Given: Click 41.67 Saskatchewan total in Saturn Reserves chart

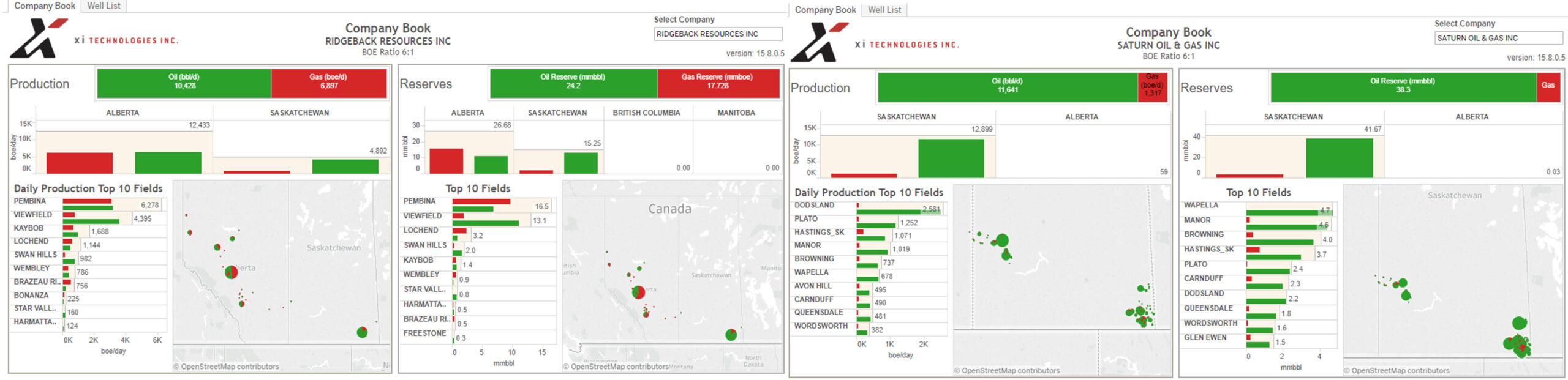Looking at the screenshot, I should [x=1373, y=130].
